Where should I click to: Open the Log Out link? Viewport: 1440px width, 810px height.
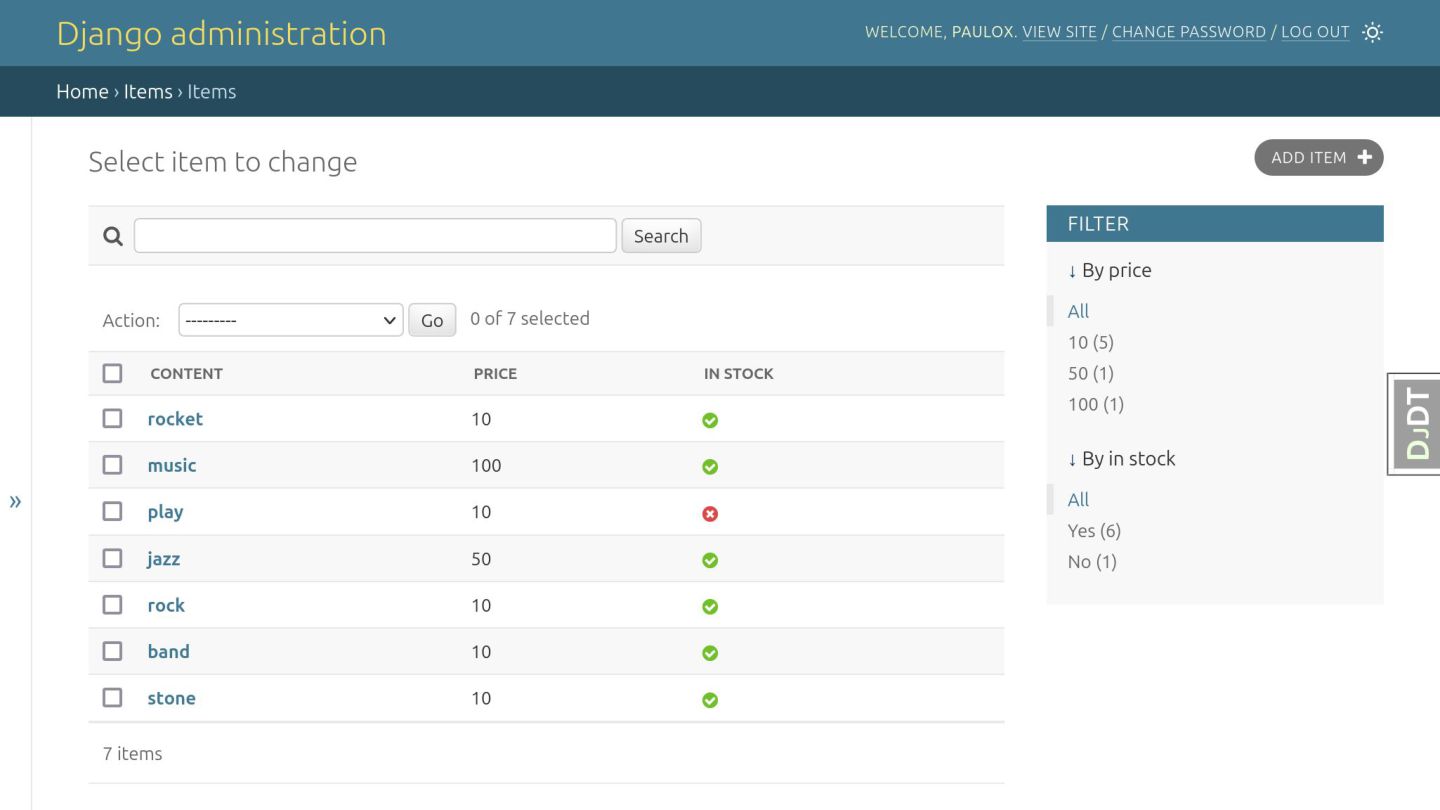[x=1315, y=32]
